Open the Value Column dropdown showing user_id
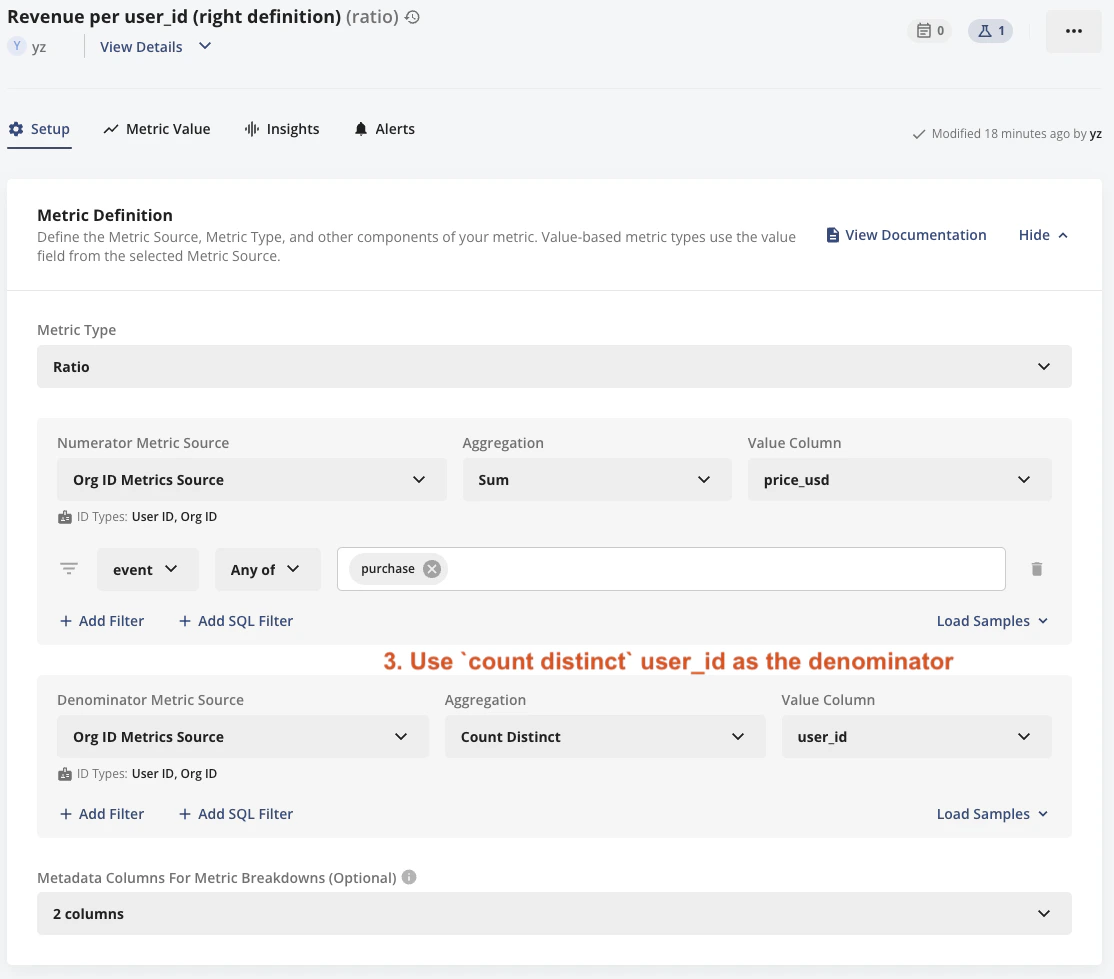 916,736
